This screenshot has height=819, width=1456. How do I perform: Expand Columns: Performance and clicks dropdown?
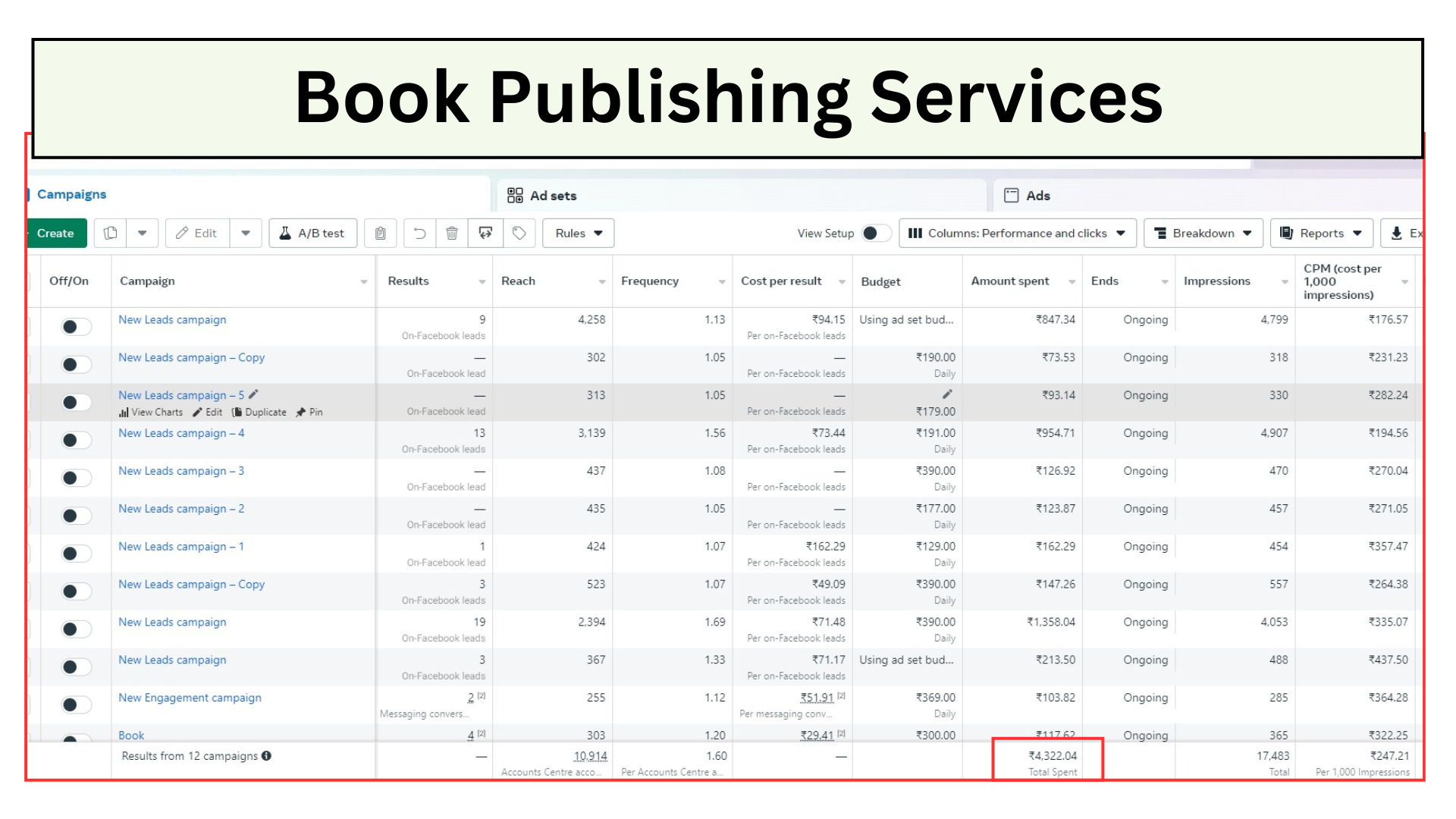(1017, 233)
